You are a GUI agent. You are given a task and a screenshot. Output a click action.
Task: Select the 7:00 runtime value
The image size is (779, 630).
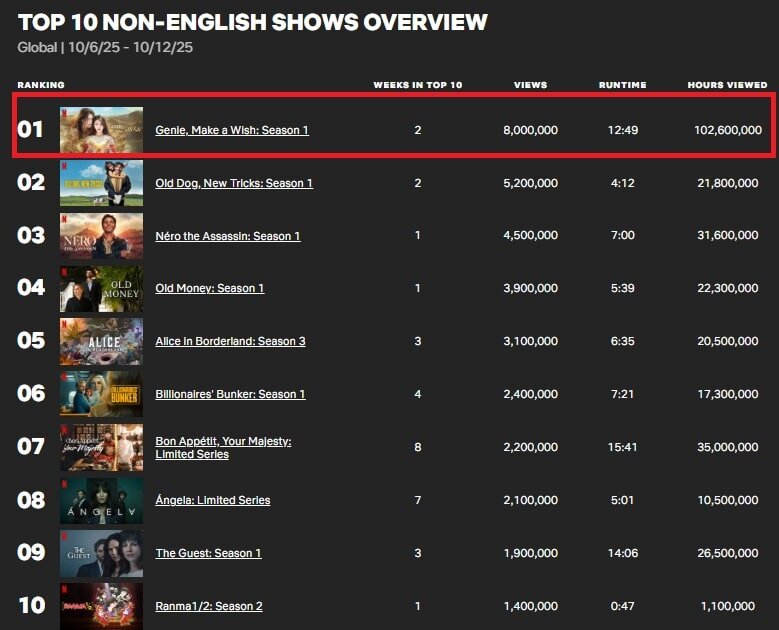click(623, 235)
